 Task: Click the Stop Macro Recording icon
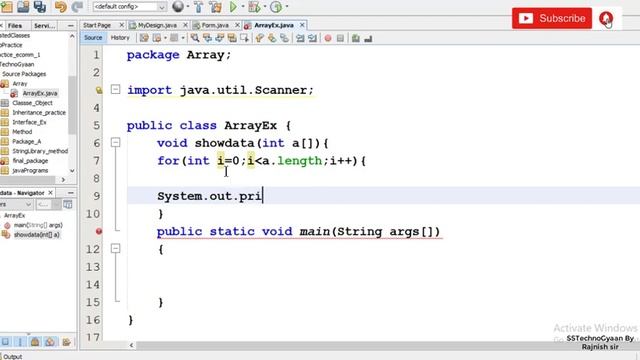pyautogui.click(x=340, y=38)
